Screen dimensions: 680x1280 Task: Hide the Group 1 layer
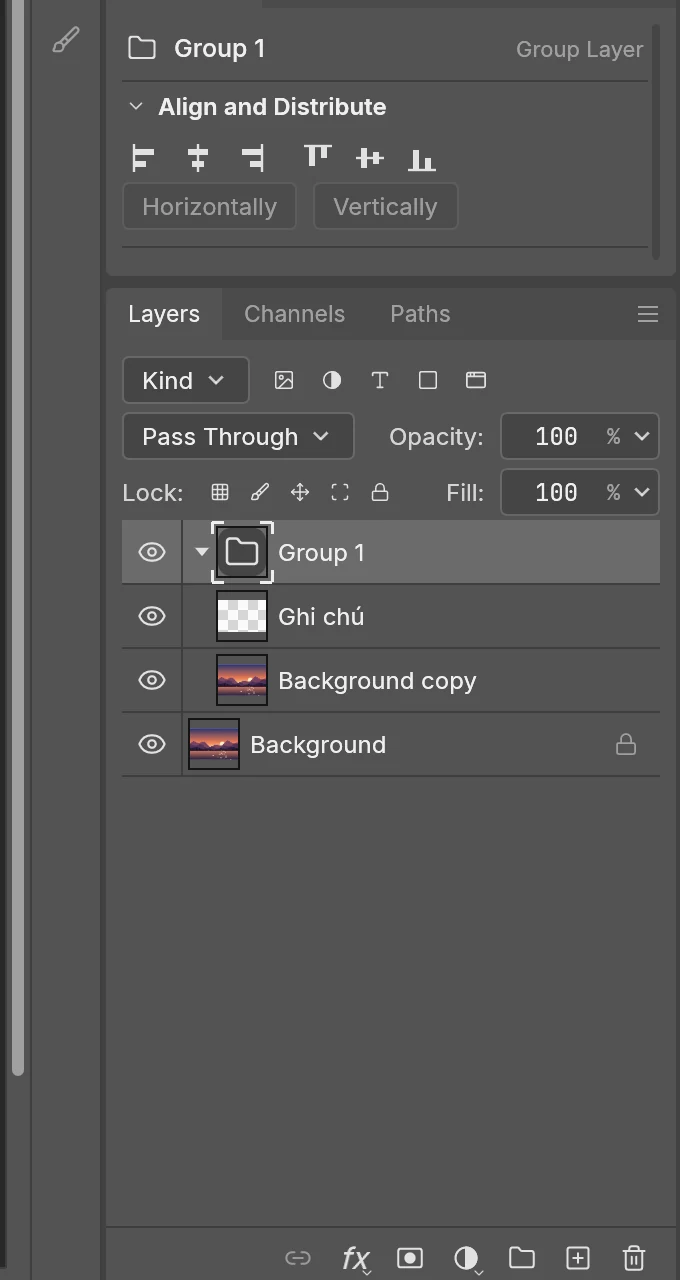152,552
